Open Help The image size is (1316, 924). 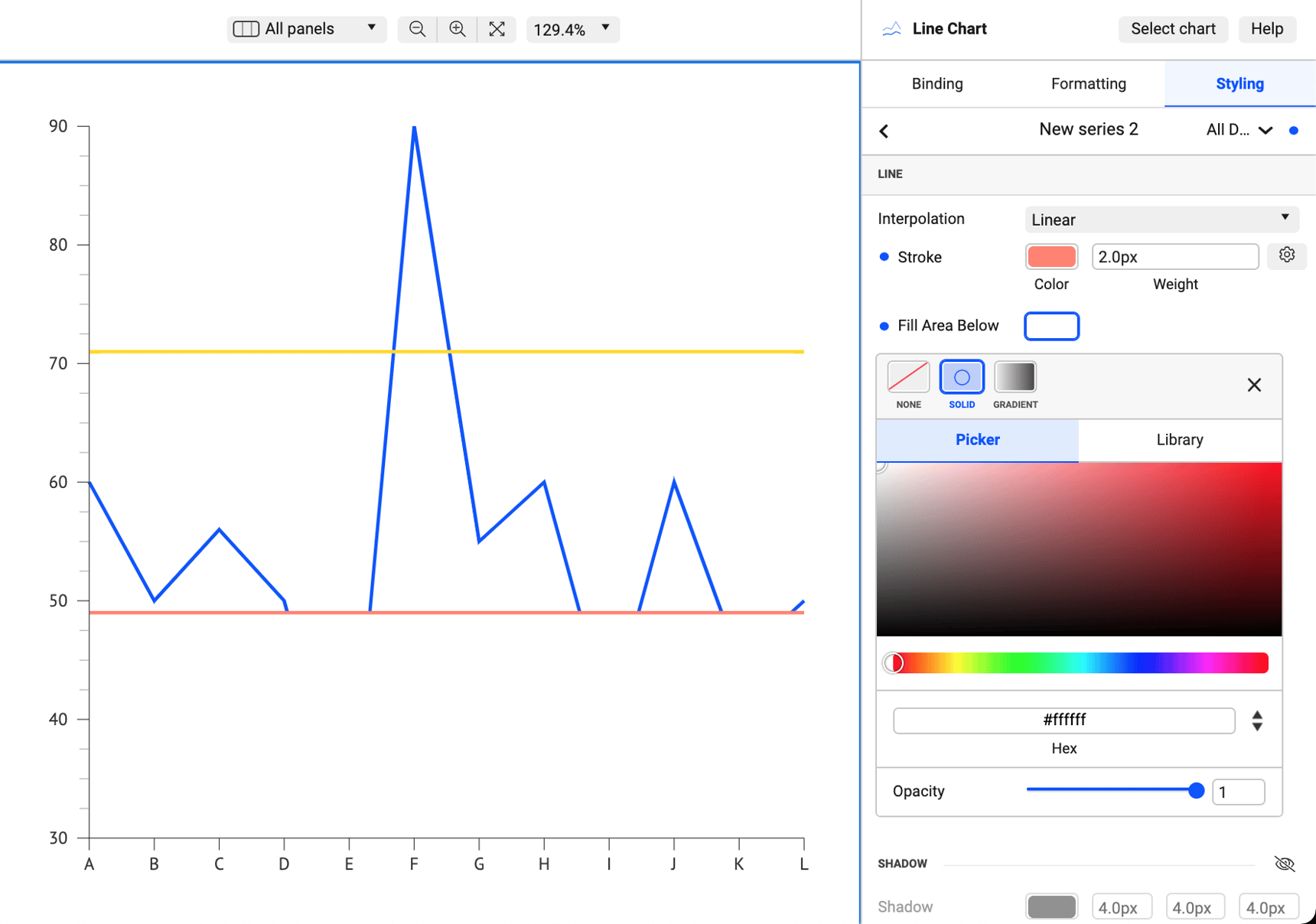[x=1267, y=28]
